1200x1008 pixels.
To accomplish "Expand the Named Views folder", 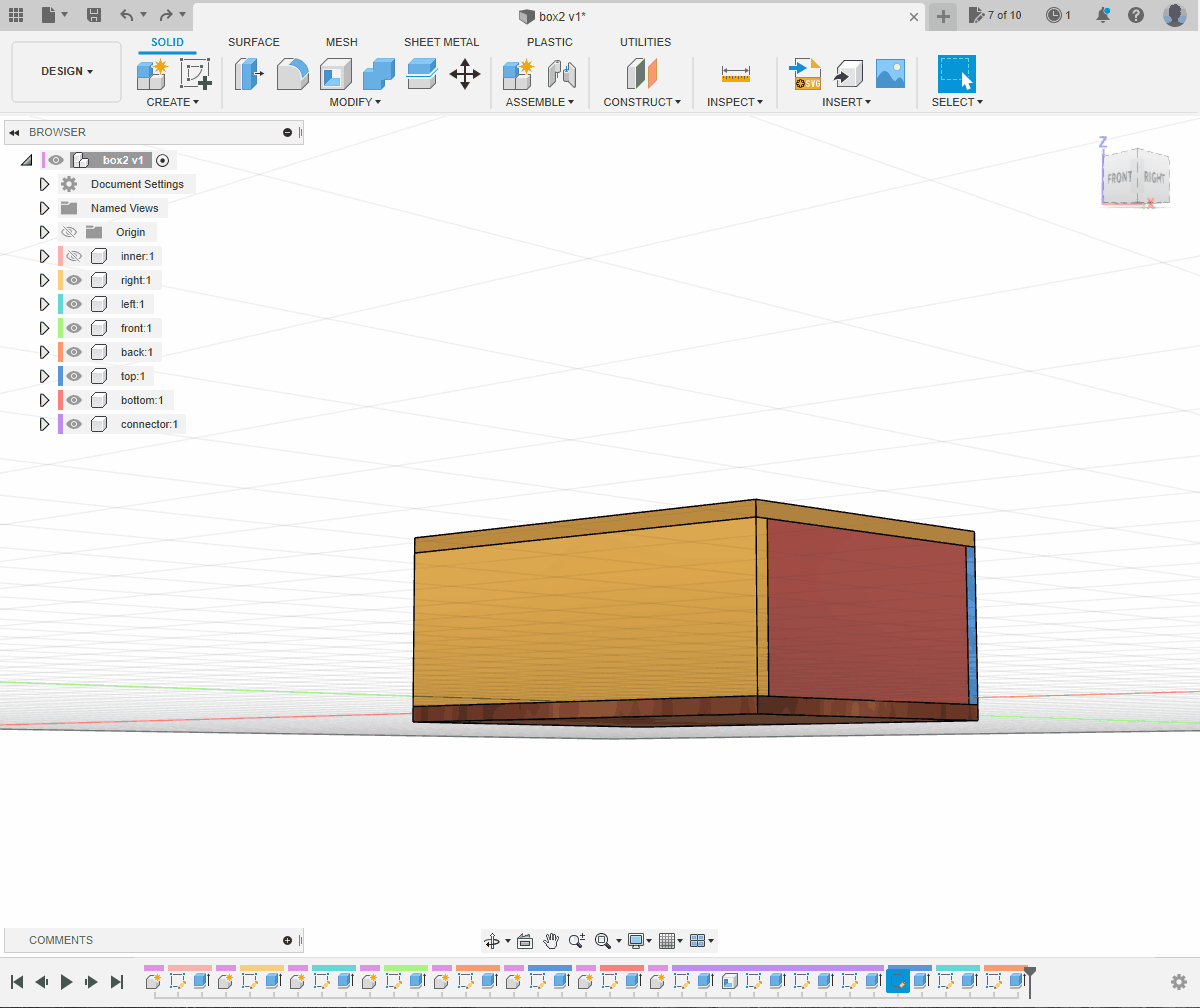I will (x=44, y=208).
